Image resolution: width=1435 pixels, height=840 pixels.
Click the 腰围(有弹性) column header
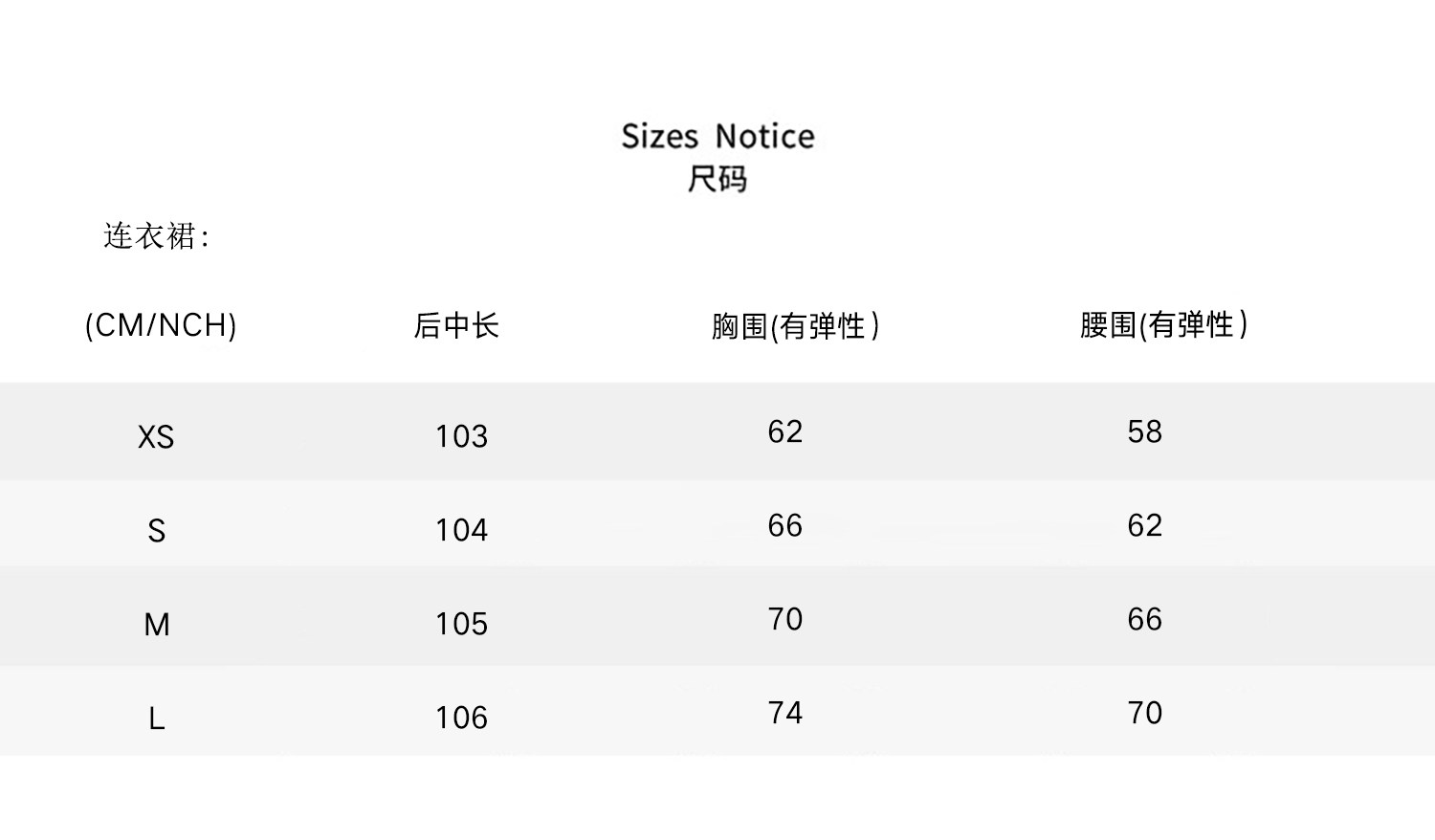coord(1163,325)
